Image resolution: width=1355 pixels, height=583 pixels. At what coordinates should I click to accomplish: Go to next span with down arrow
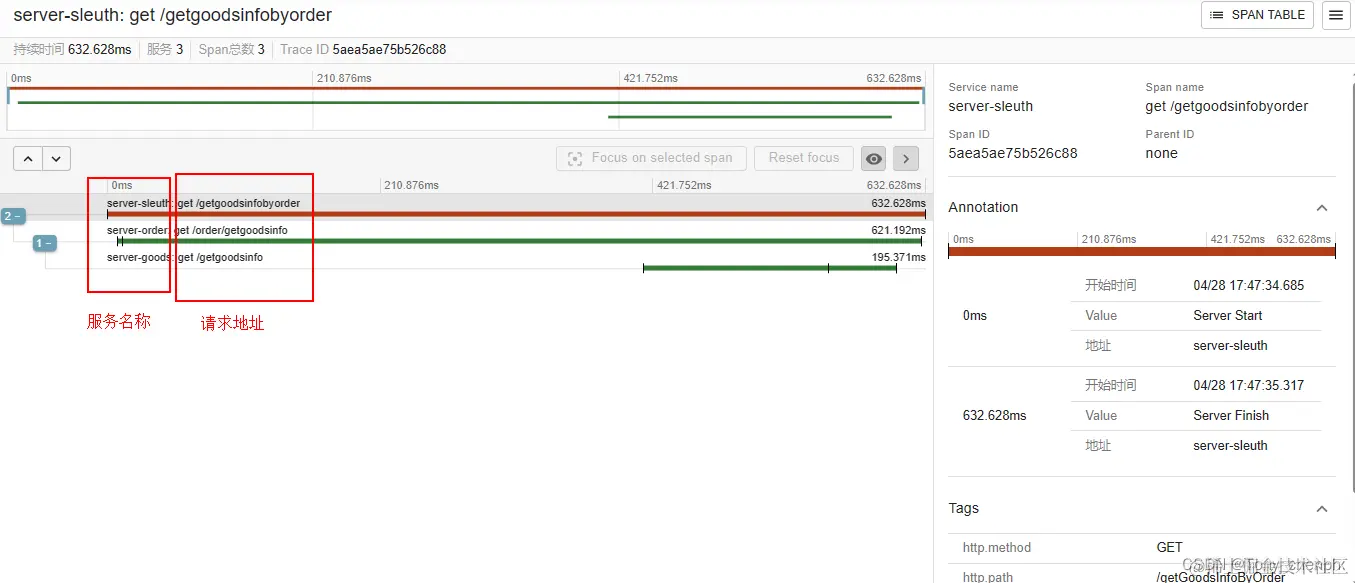tap(56, 158)
